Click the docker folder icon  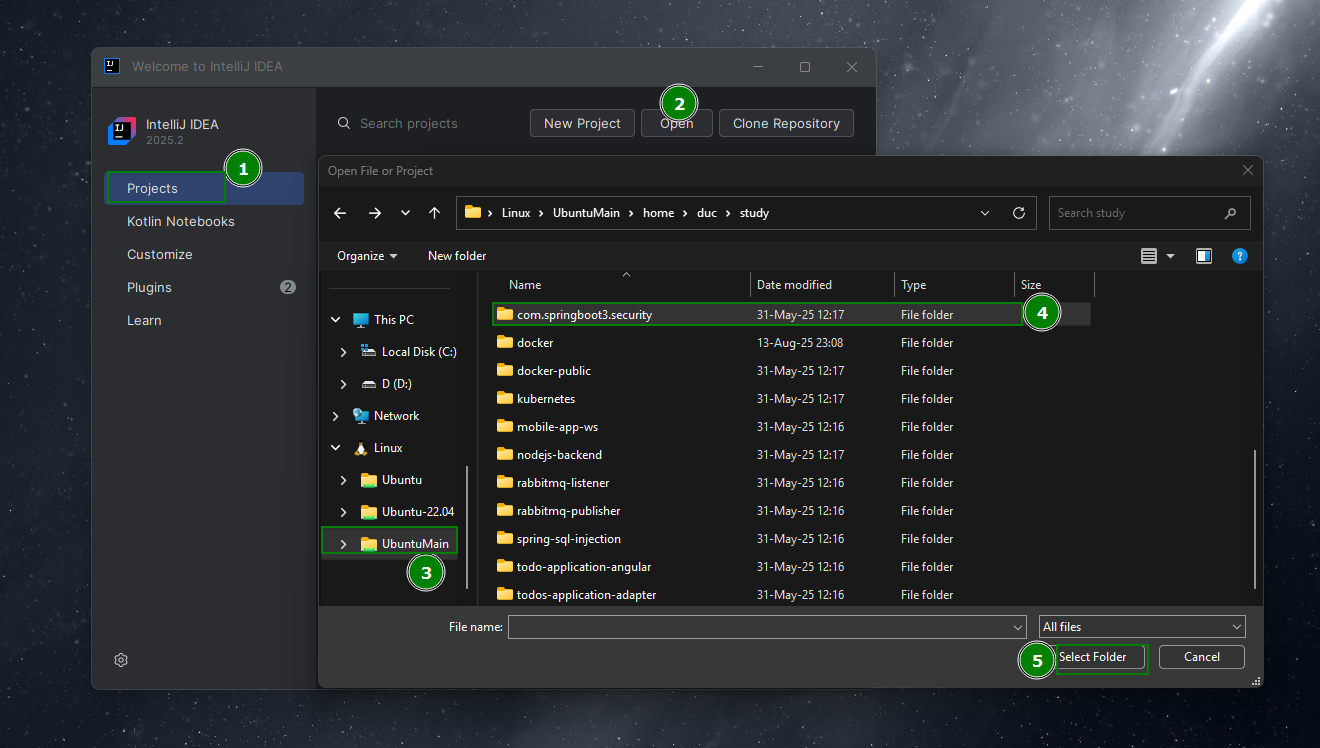pyautogui.click(x=505, y=342)
